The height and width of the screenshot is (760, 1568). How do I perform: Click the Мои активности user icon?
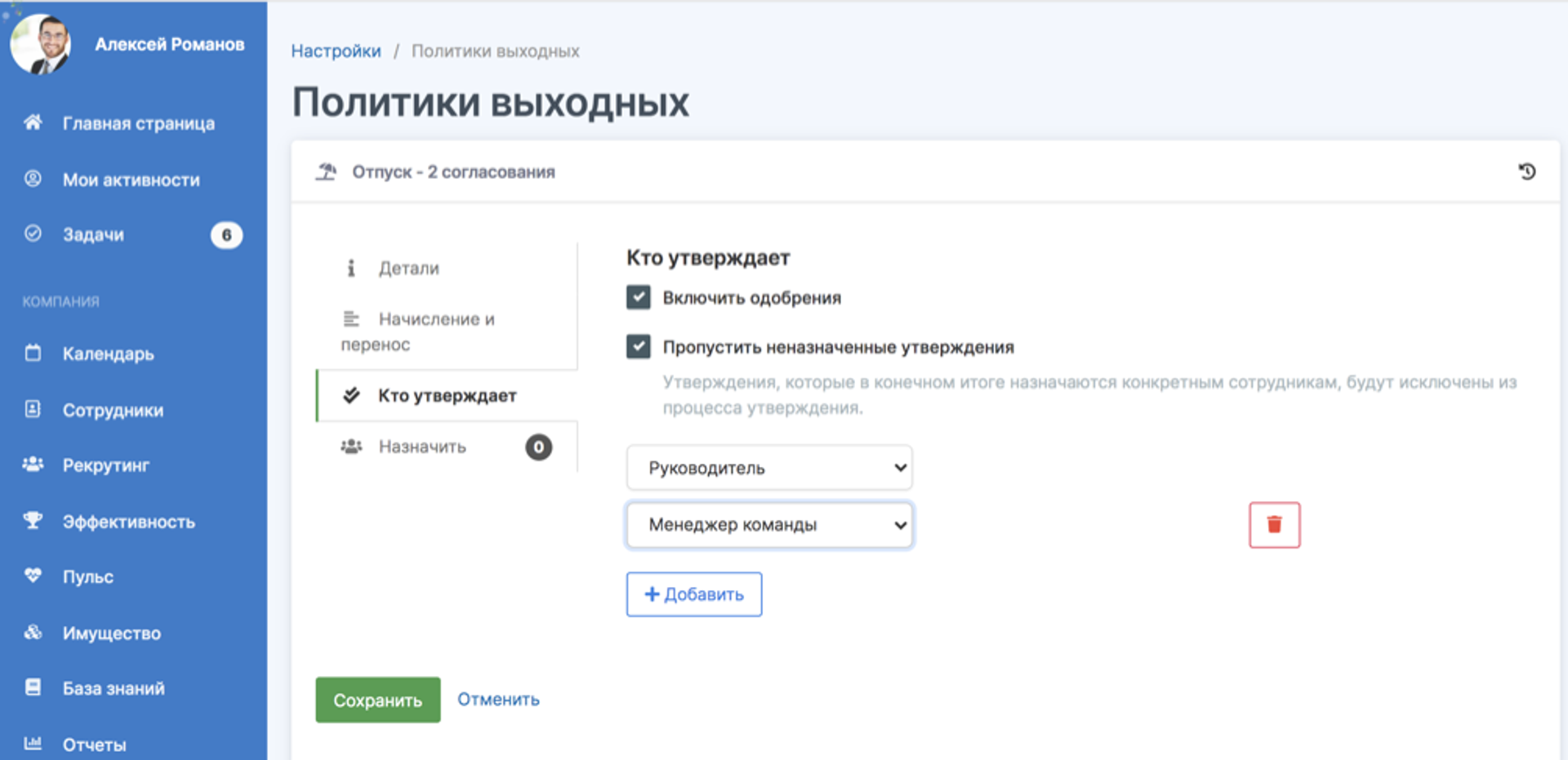point(33,178)
